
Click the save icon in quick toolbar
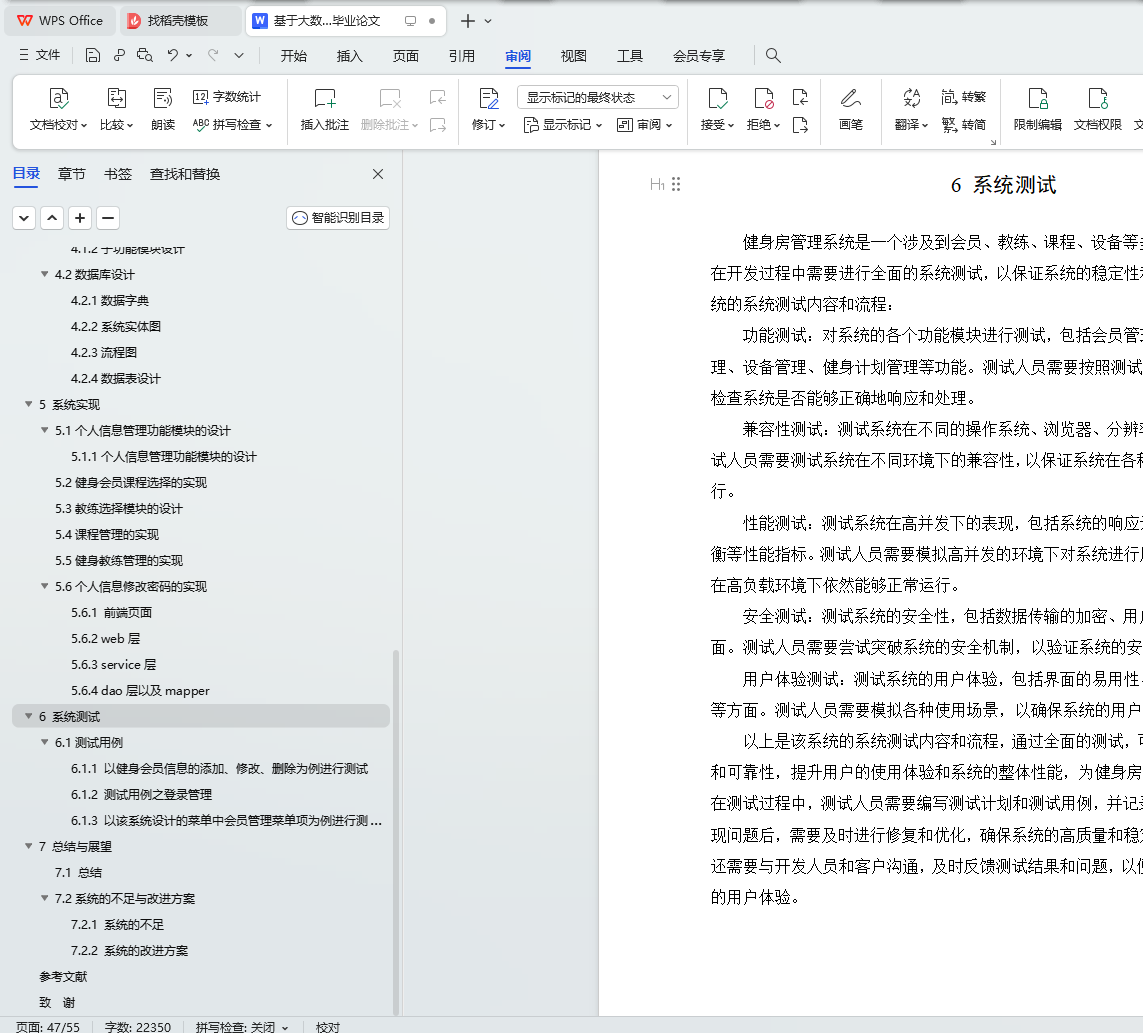coord(93,55)
